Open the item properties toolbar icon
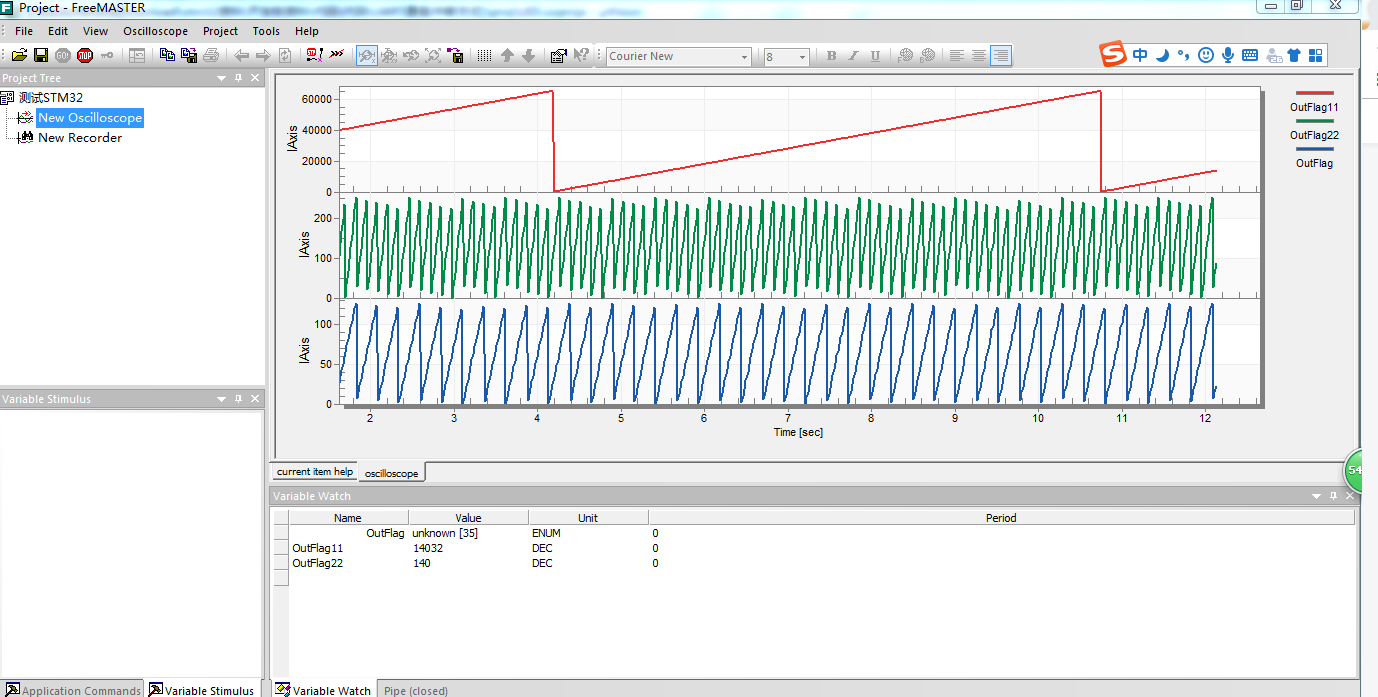Image resolution: width=1378 pixels, height=697 pixels. point(558,55)
